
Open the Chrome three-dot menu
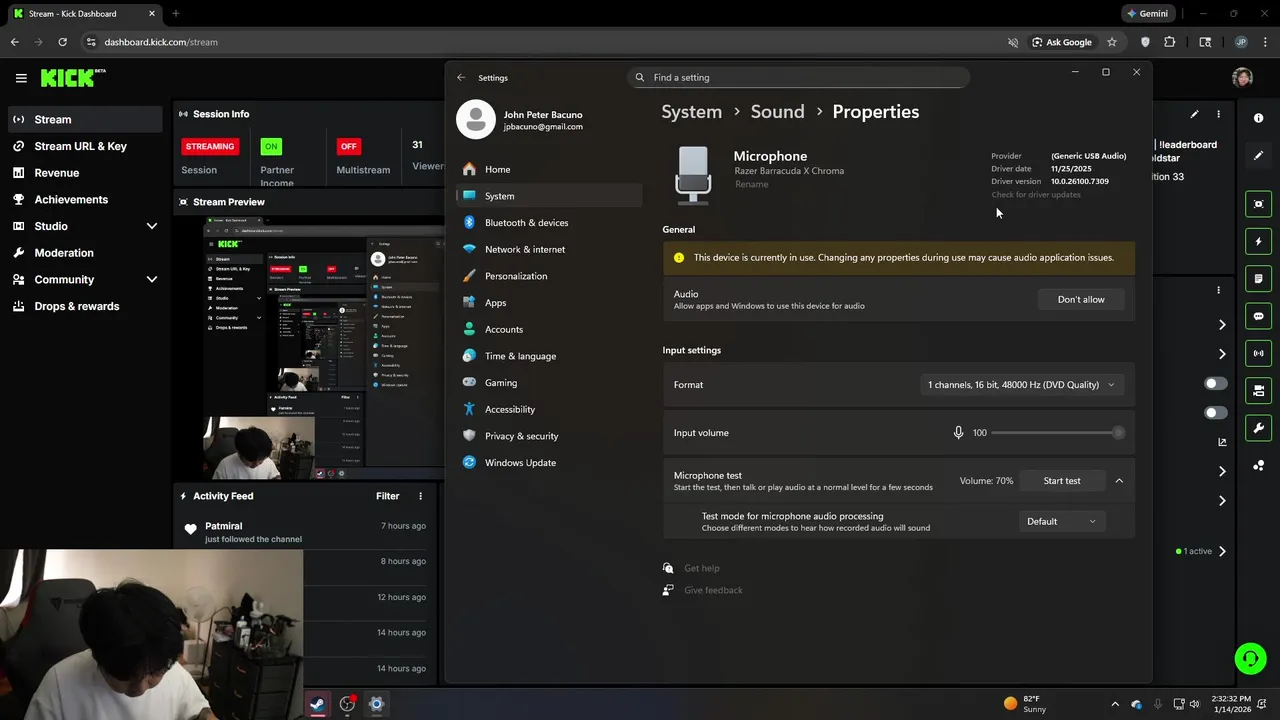pos(1266,42)
